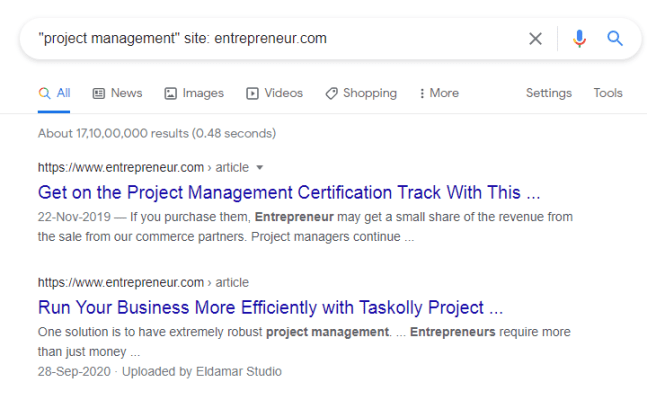Submit search with the blue magnifier icon
The height and width of the screenshot is (400, 647).
[614, 38]
